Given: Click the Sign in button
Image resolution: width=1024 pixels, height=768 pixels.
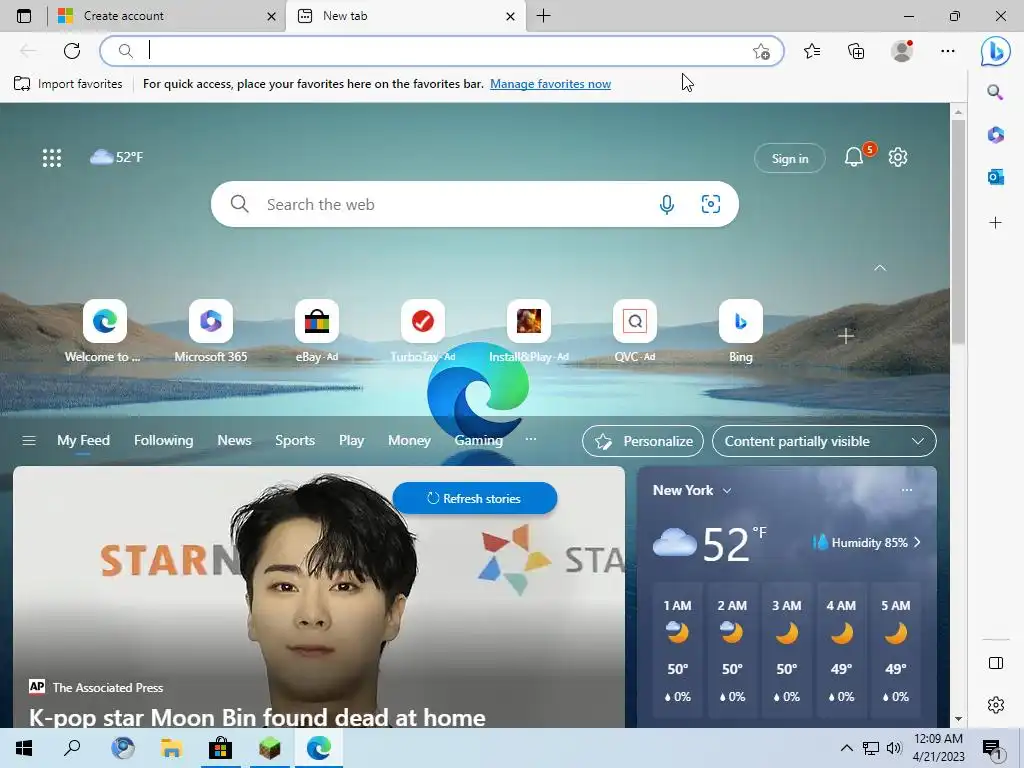Looking at the screenshot, I should (790, 158).
